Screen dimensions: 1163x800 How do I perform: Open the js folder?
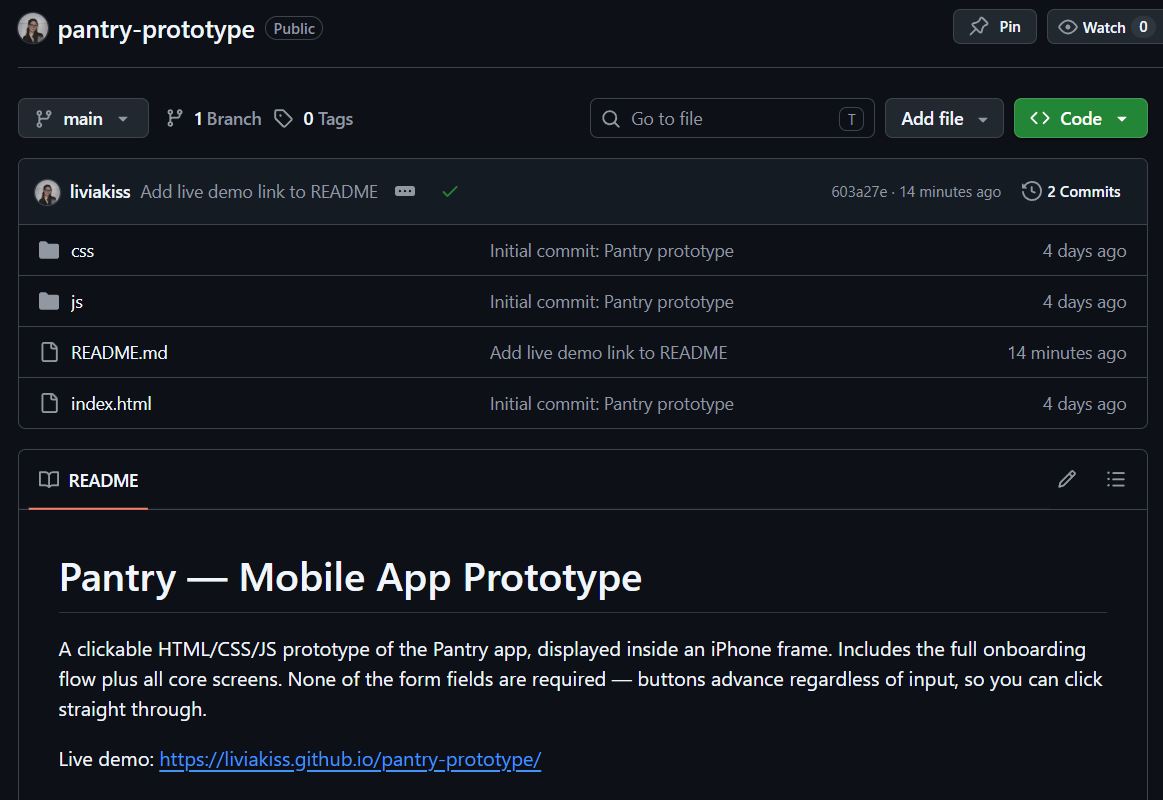click(77, 302)
